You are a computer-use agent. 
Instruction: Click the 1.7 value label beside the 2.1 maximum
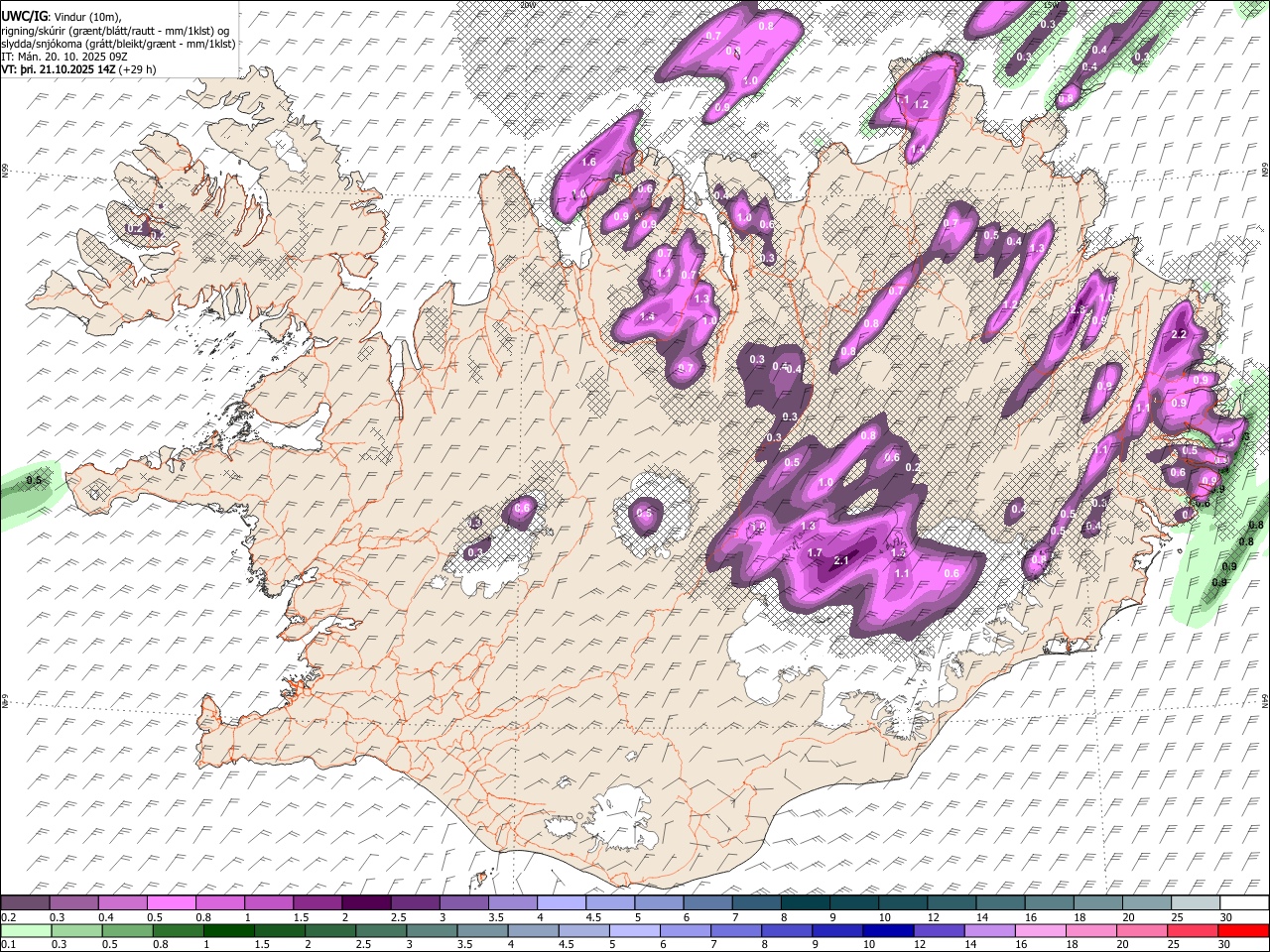pos(816,552)
